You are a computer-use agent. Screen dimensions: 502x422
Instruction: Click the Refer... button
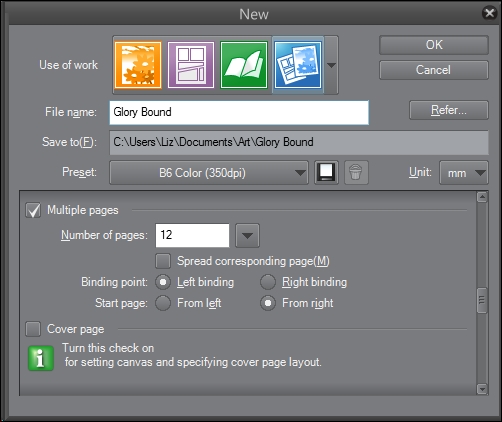click(449, 110)
